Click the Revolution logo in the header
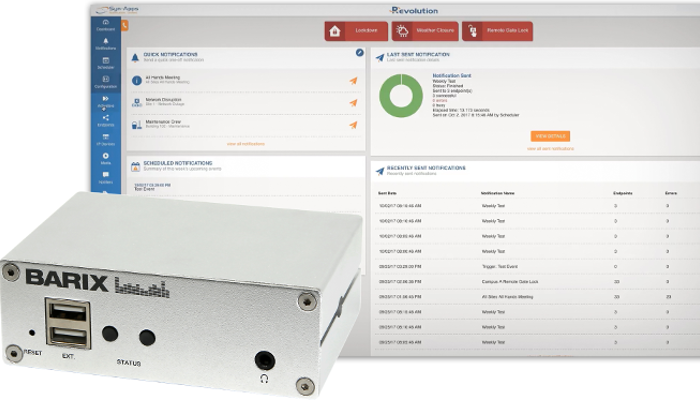This screenshot has height=400, width=700. (414, 10)
